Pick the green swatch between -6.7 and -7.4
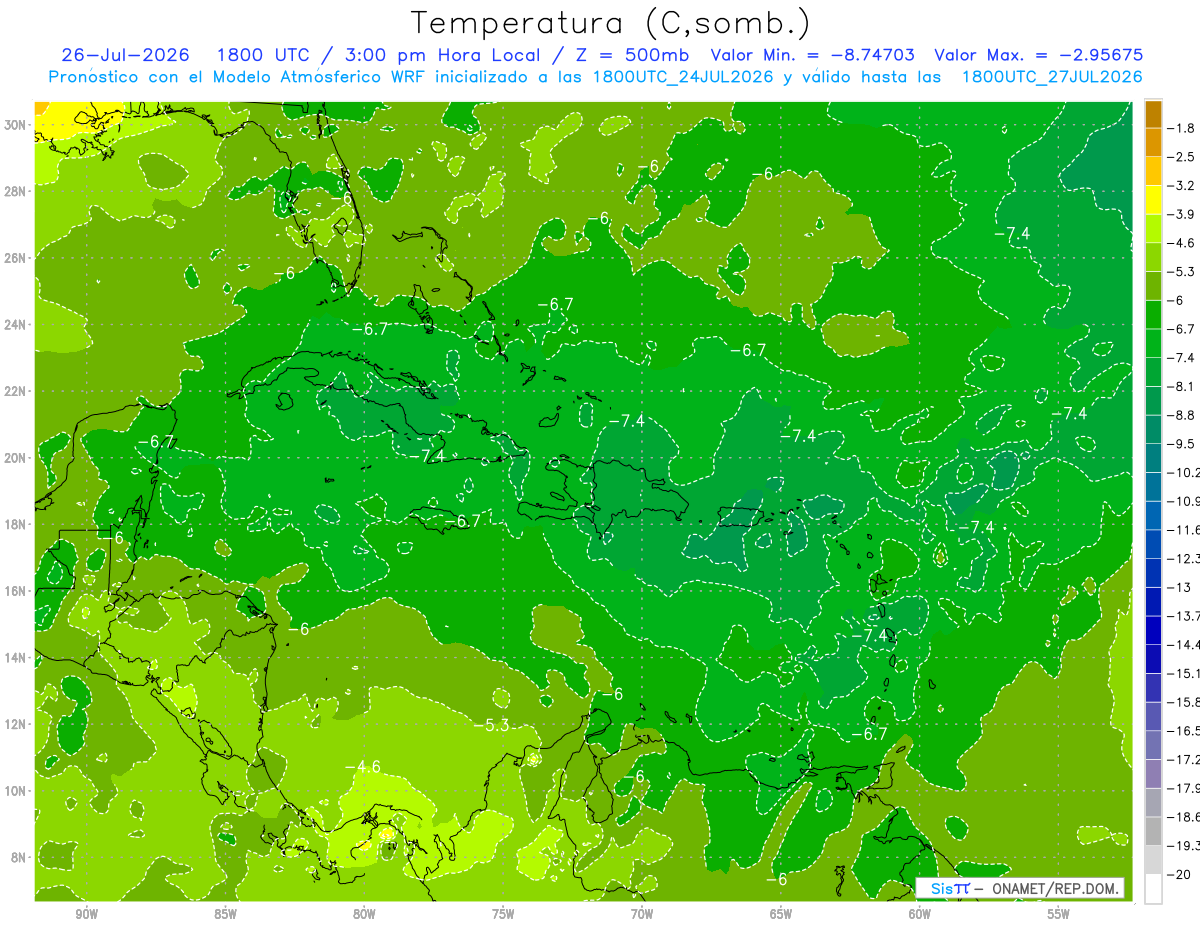This screenshot has width=1200, height=927. (x=1153, y=343)
